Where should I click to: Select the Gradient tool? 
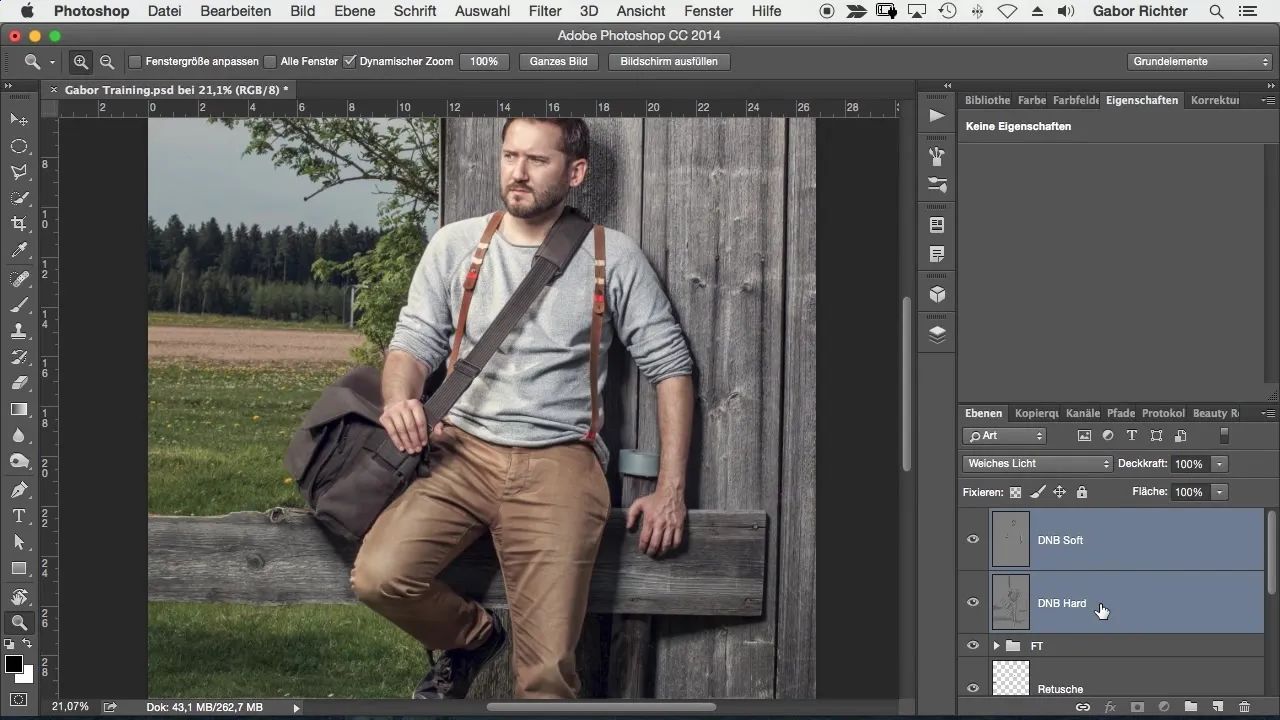click(x=19, y=409)
